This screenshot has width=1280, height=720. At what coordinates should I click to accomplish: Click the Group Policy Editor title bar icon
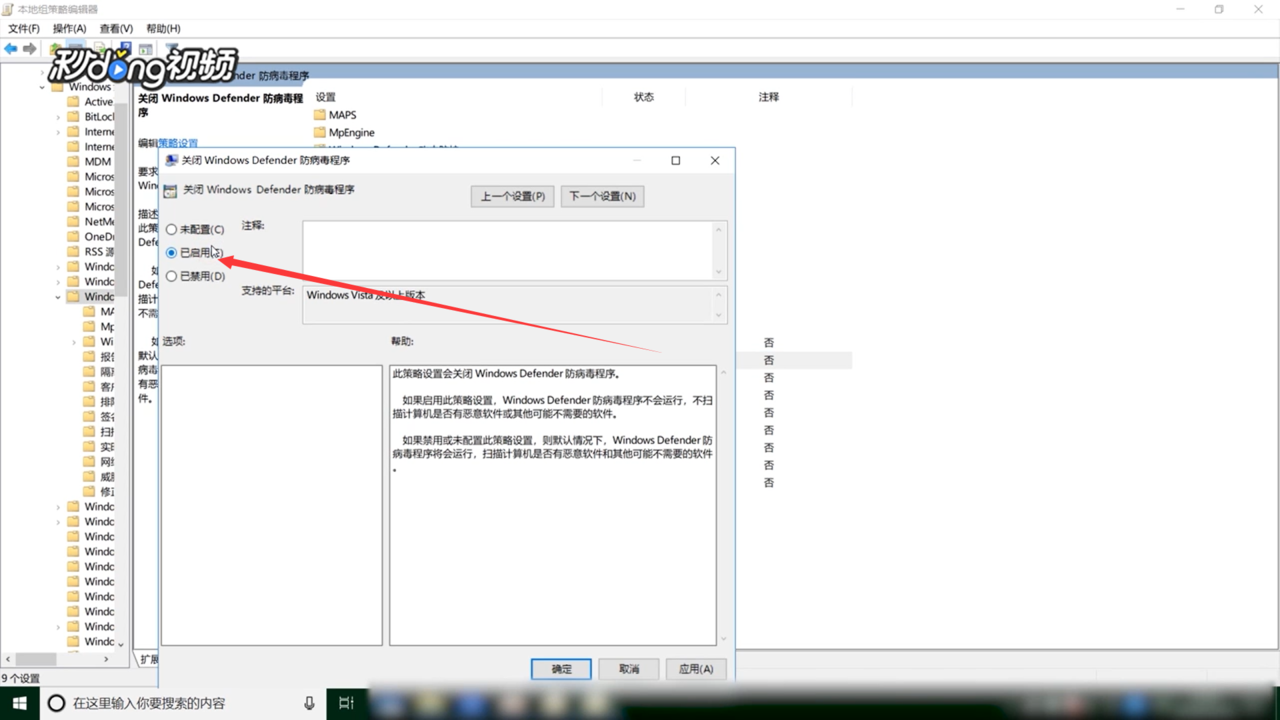pos(8,9)
